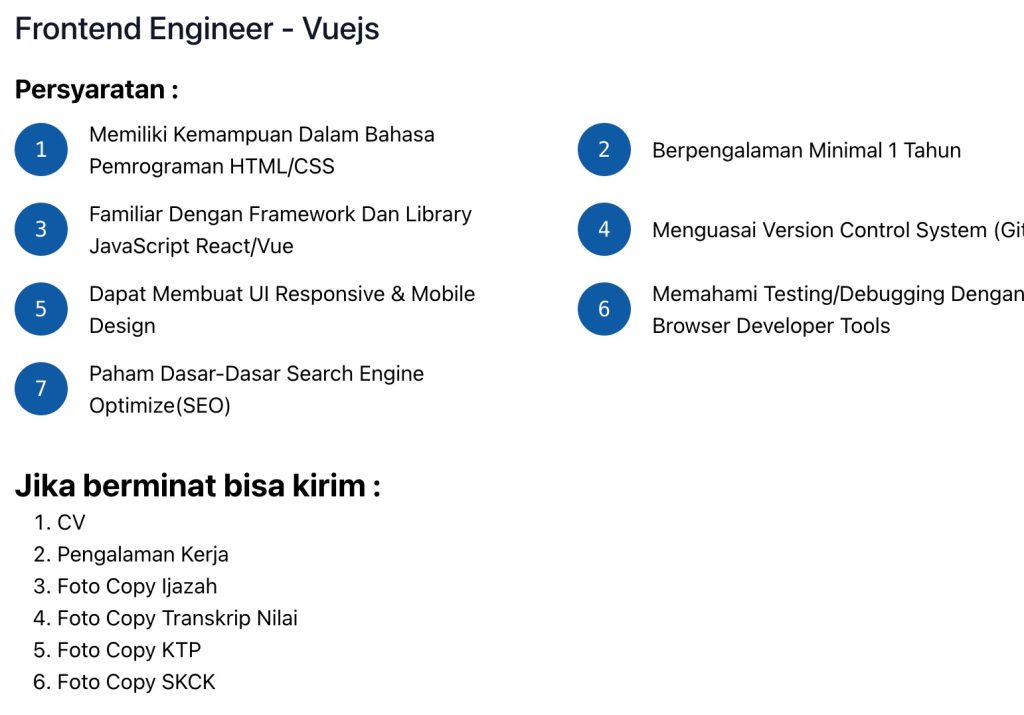Click the Jika berminat bisa kirim heading
Viewport: 1024px width, 715px height.
tap(197, 487)
